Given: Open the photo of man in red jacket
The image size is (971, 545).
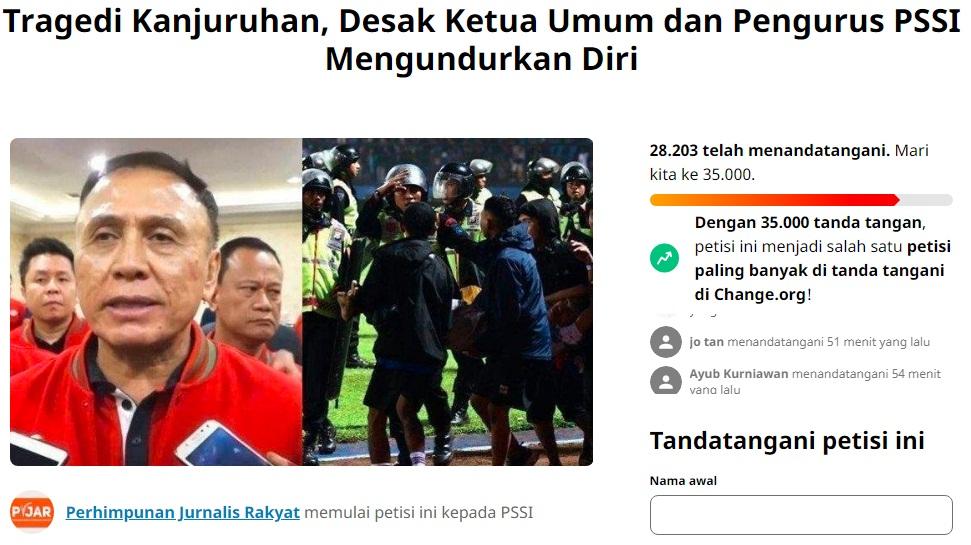Looking at the screenshot, I should 156,302.
